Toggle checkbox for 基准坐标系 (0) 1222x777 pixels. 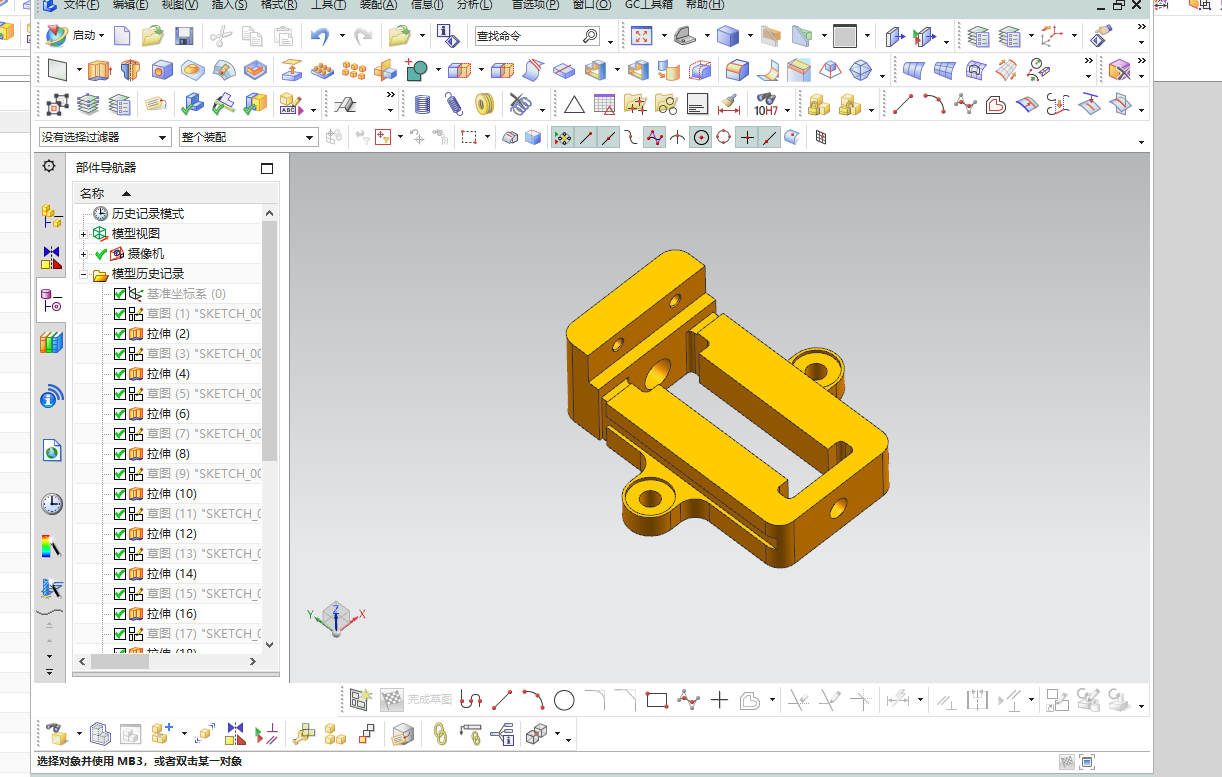click(120, 294)
